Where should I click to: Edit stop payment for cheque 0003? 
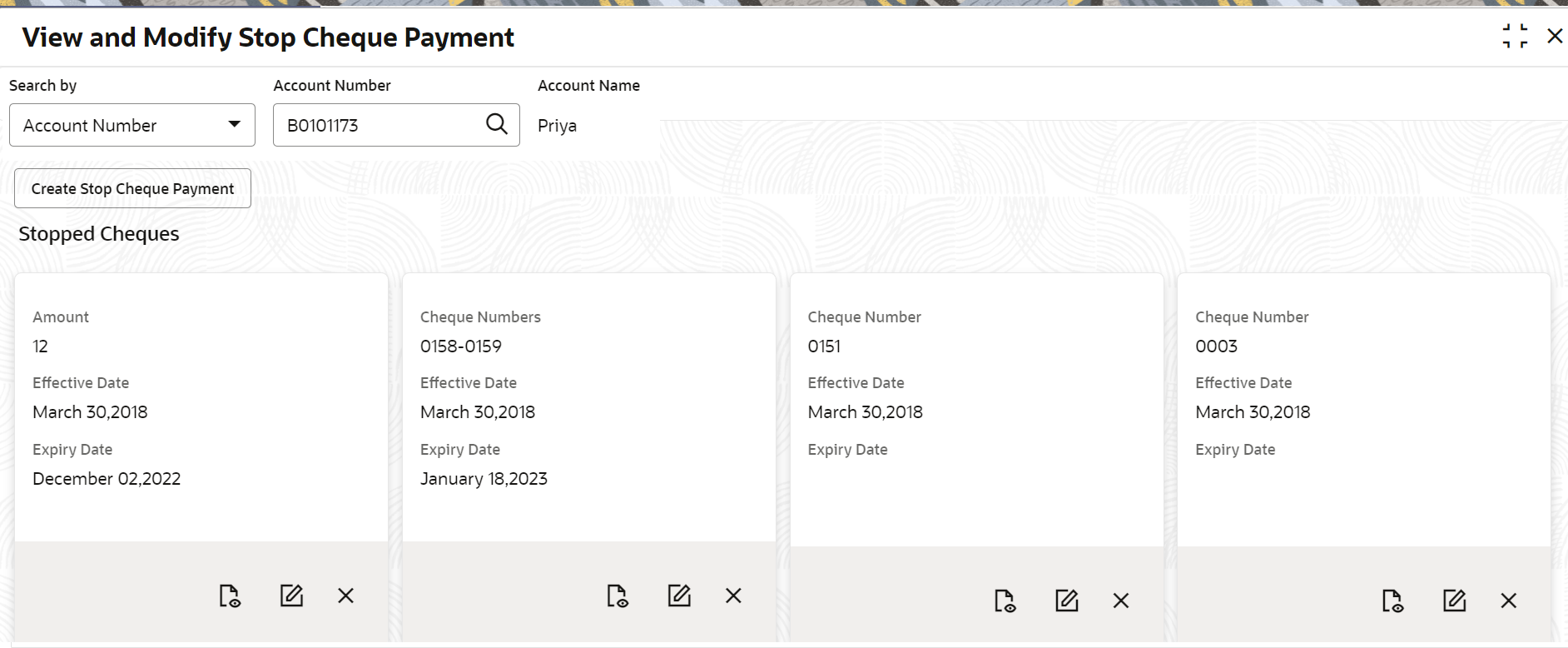click(x=1455, y=601)
